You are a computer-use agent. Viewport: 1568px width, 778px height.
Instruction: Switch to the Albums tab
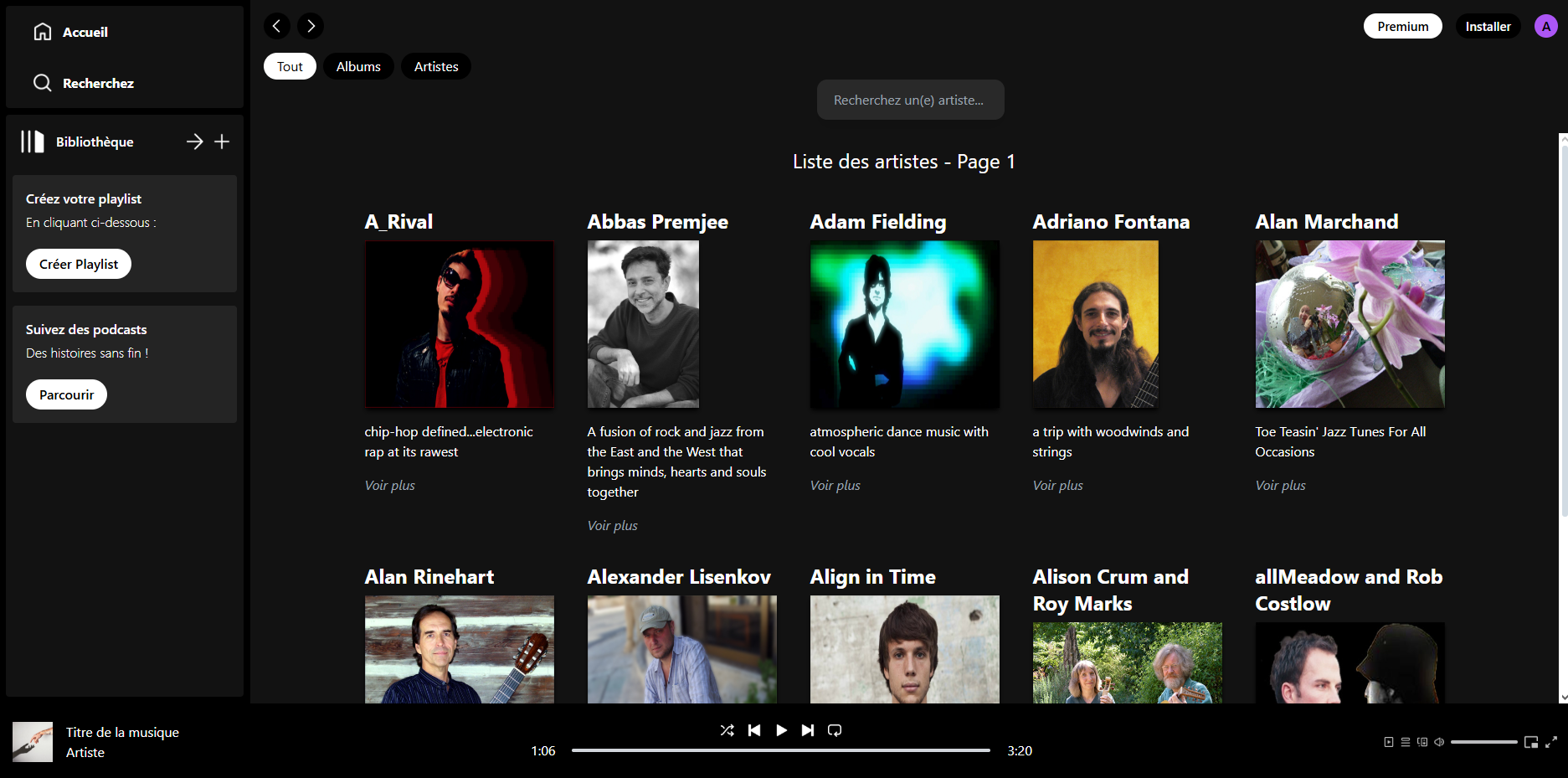pos(358,66)
